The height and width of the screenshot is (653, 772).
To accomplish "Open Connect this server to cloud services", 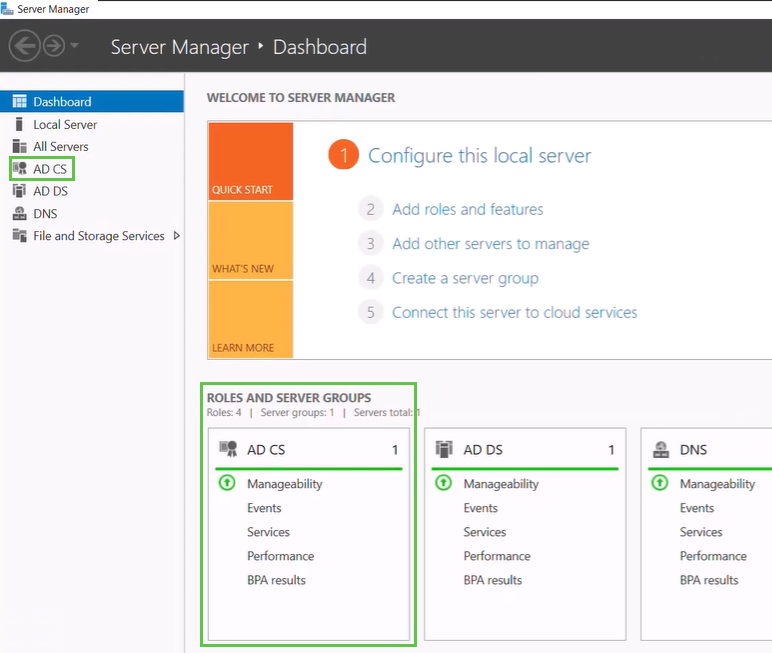I will (514, 312).
